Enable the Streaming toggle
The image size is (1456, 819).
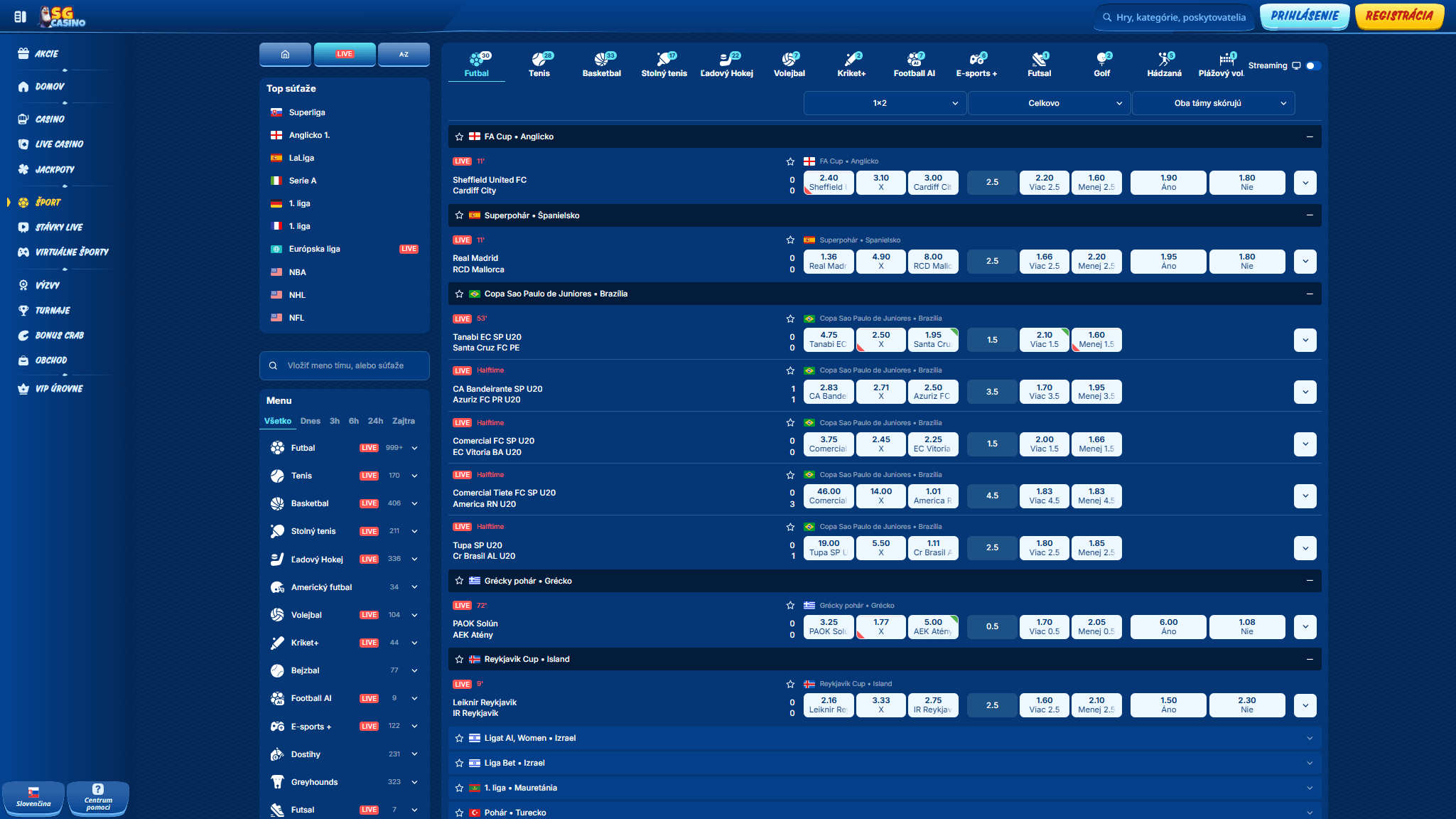(1311, 65)
